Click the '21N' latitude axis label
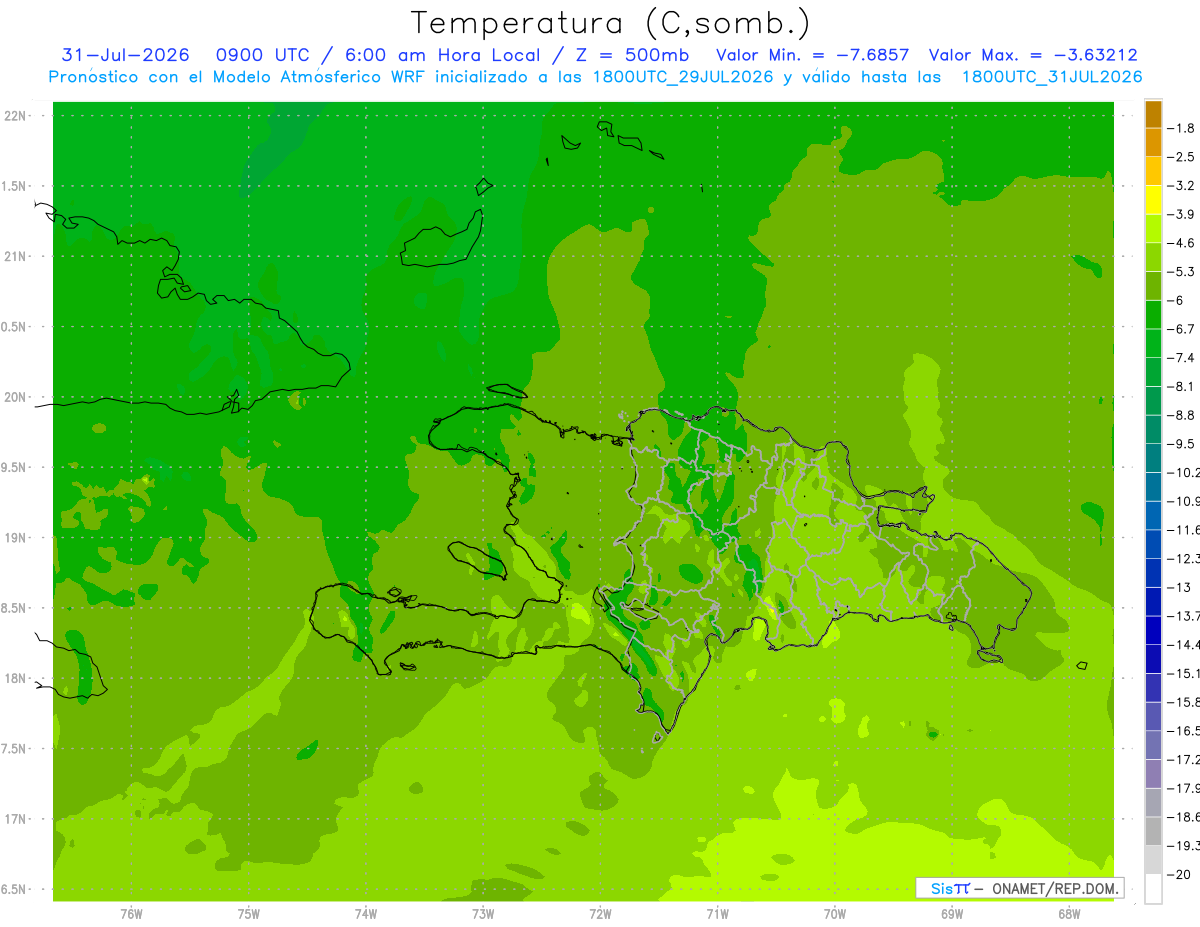Screen dimensions: 1200x927 click(15, 257)
